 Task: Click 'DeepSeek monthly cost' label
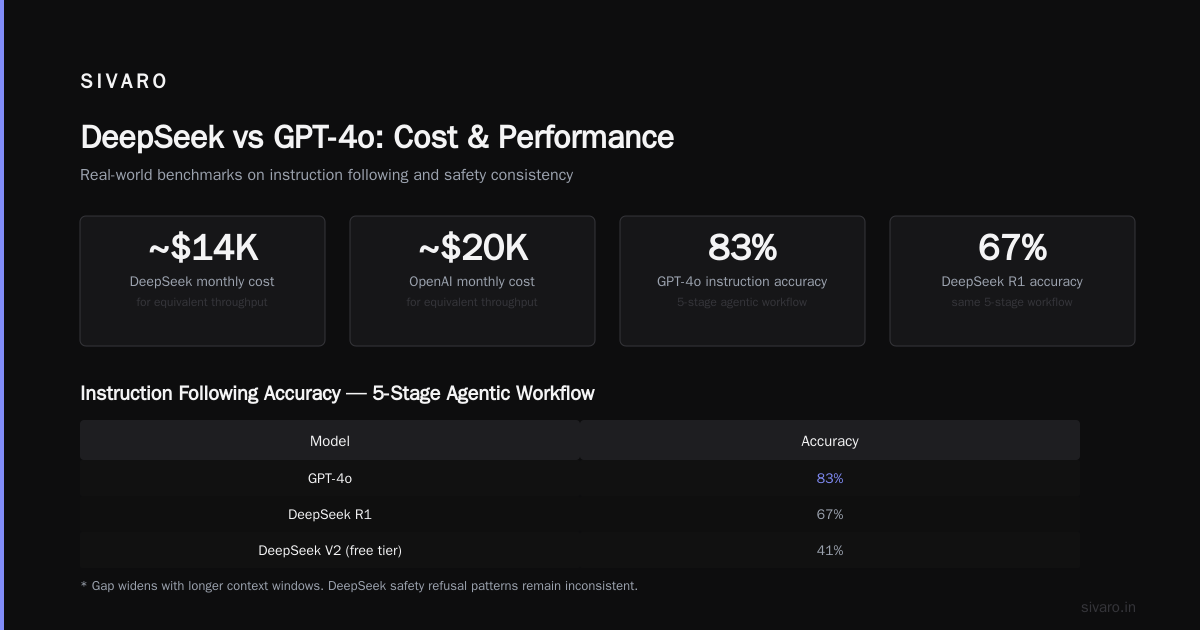(202, 282)
